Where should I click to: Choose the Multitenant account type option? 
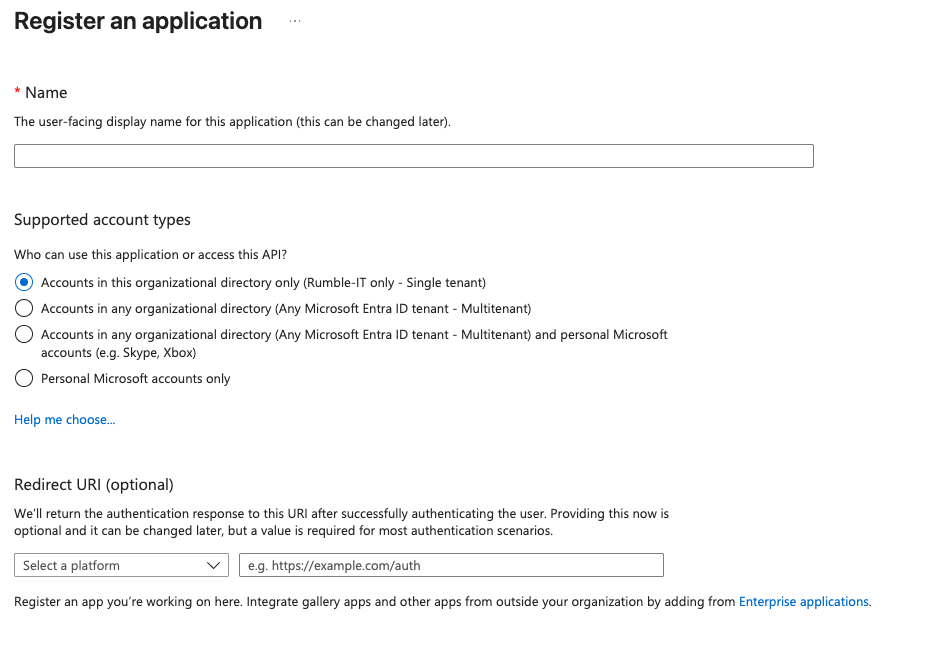23,308
